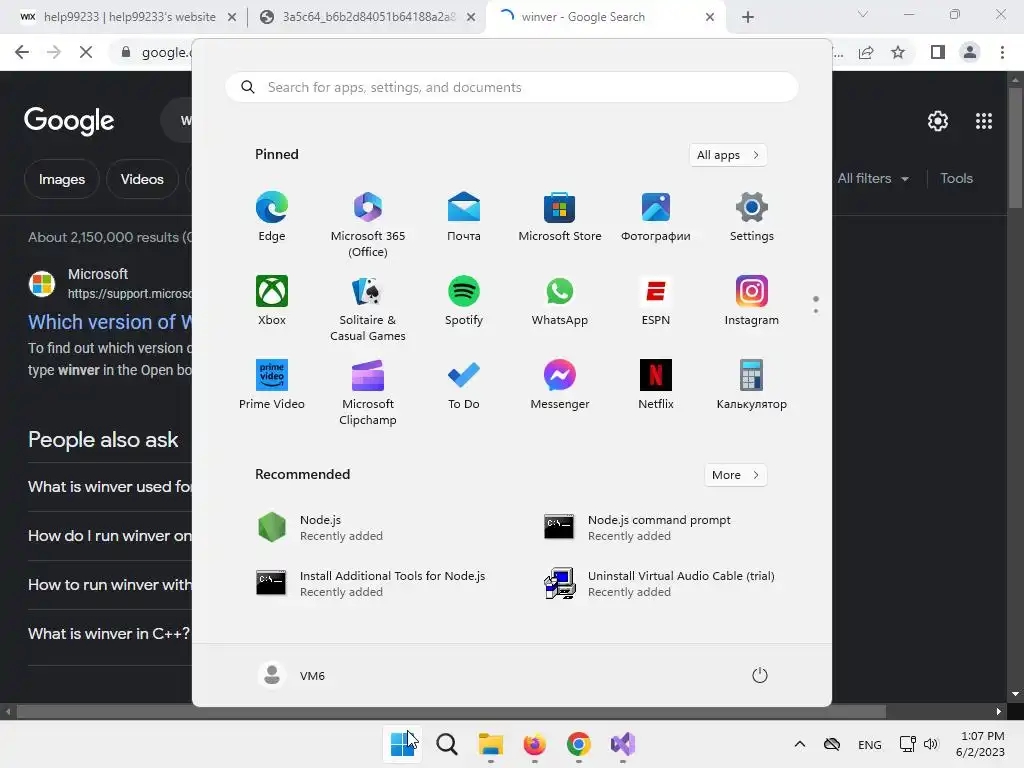Click the horizontal page scrollbar
Image resolution: width=1024 pixels, height=768 pixels.
(451, 711)
